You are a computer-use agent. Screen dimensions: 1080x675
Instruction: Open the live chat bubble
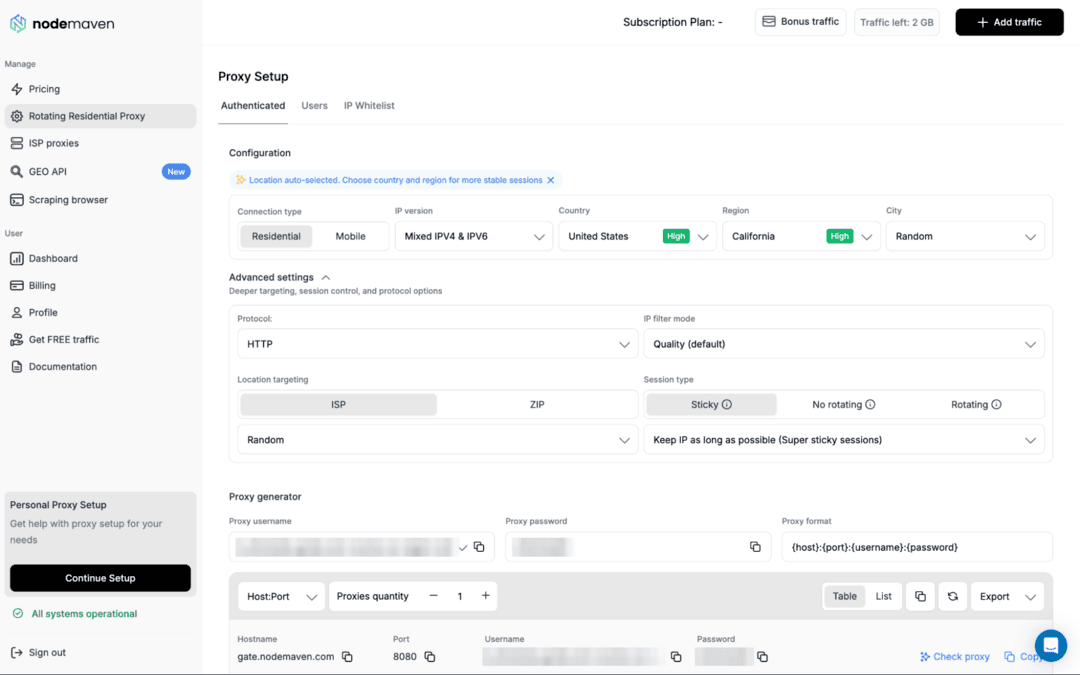pyautogui.click(x=1050, y=645)
